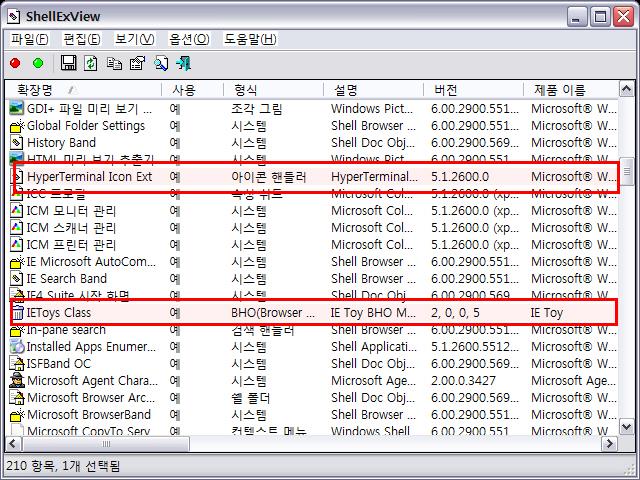The width and height of the screenshot is (640, 480).
Task: Click the horizontal scrollbar left arrow
Action: coord(13,443)
